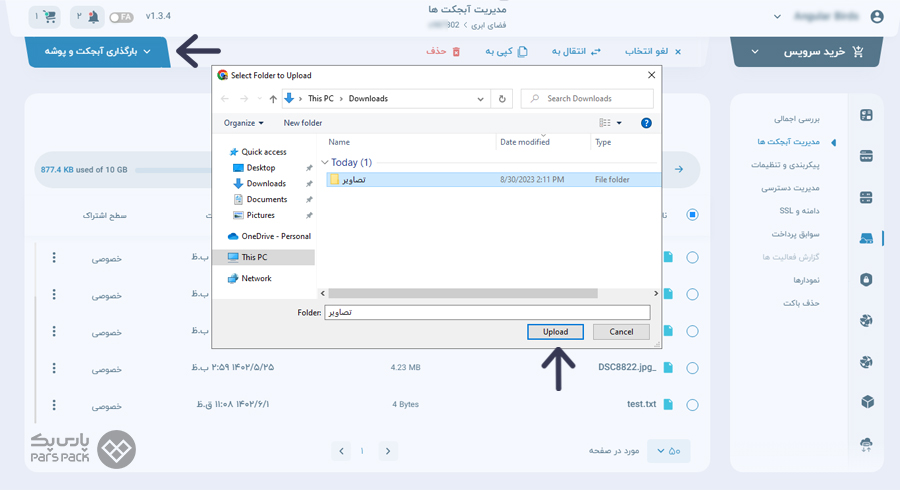
Task: Click the کپی به copy-to button
Action: coord(506,51)
